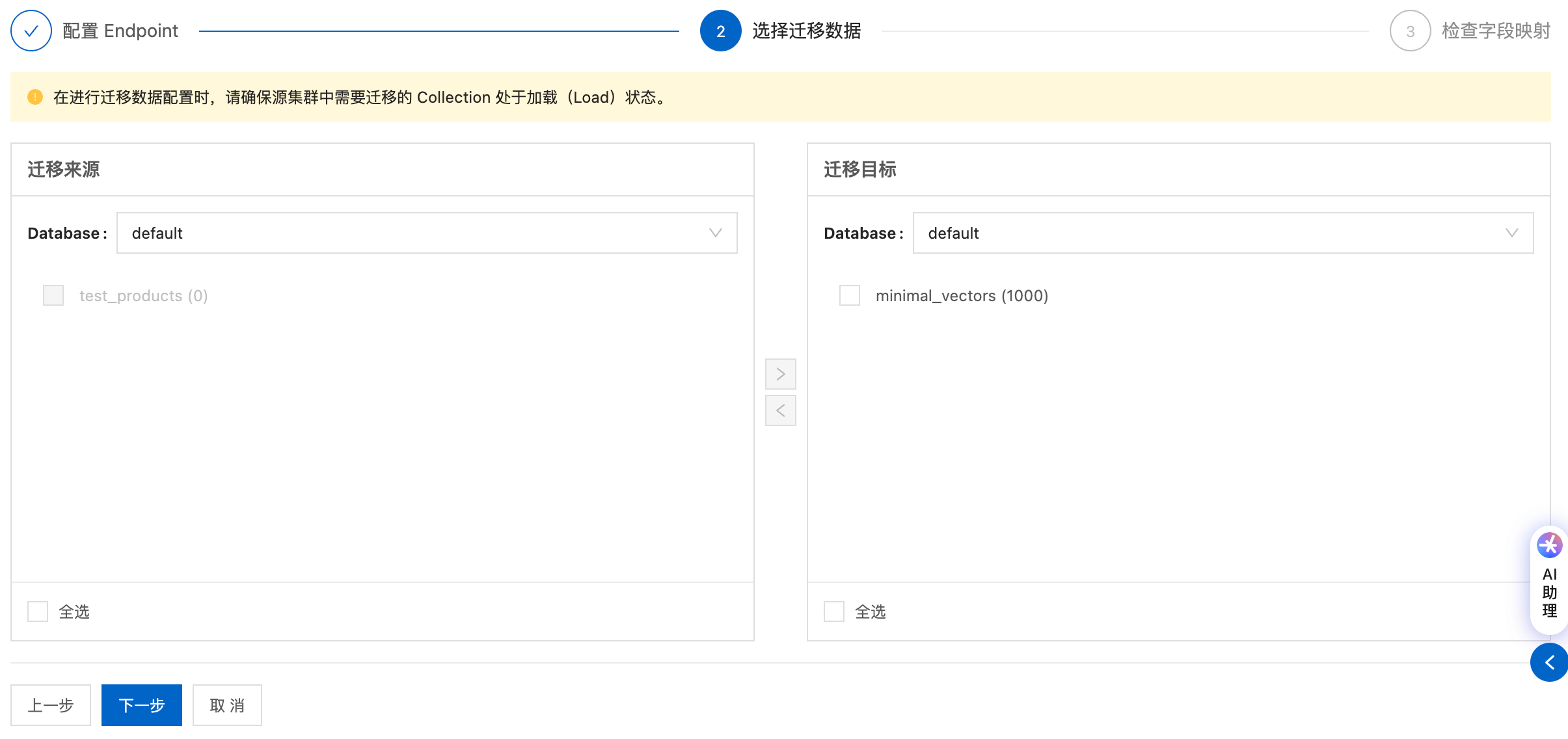This screenshot has height=739, width=1568.
Task: Go to 配置 Endpoint step label
Action: click(120, 31)
